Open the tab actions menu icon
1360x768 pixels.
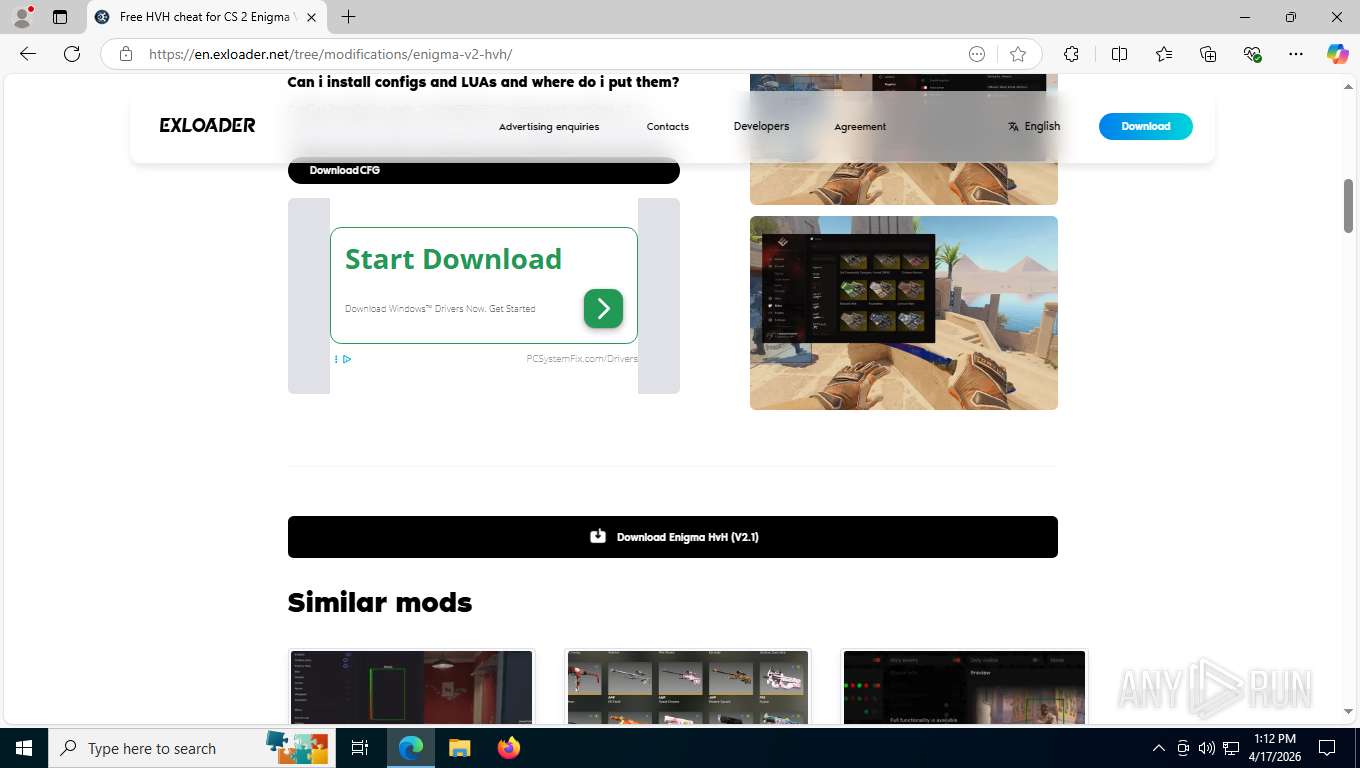click(x=60, y=17)
